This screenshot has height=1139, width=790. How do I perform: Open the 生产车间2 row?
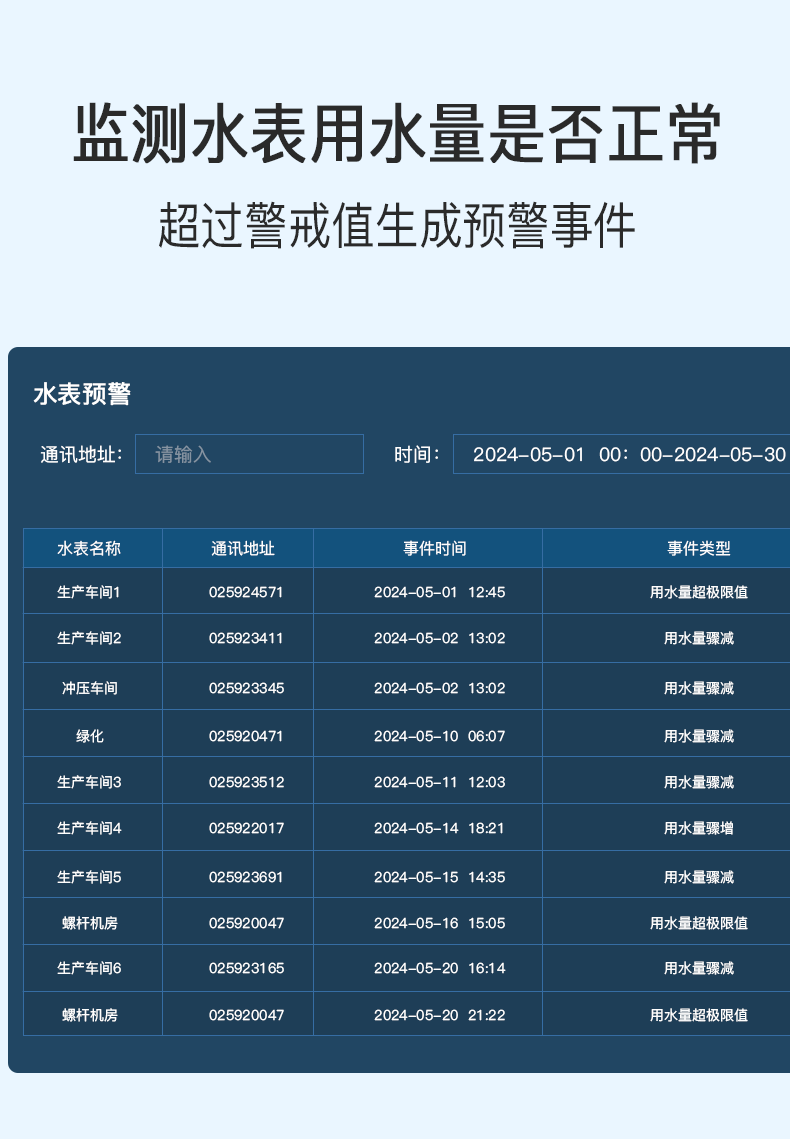89,638
